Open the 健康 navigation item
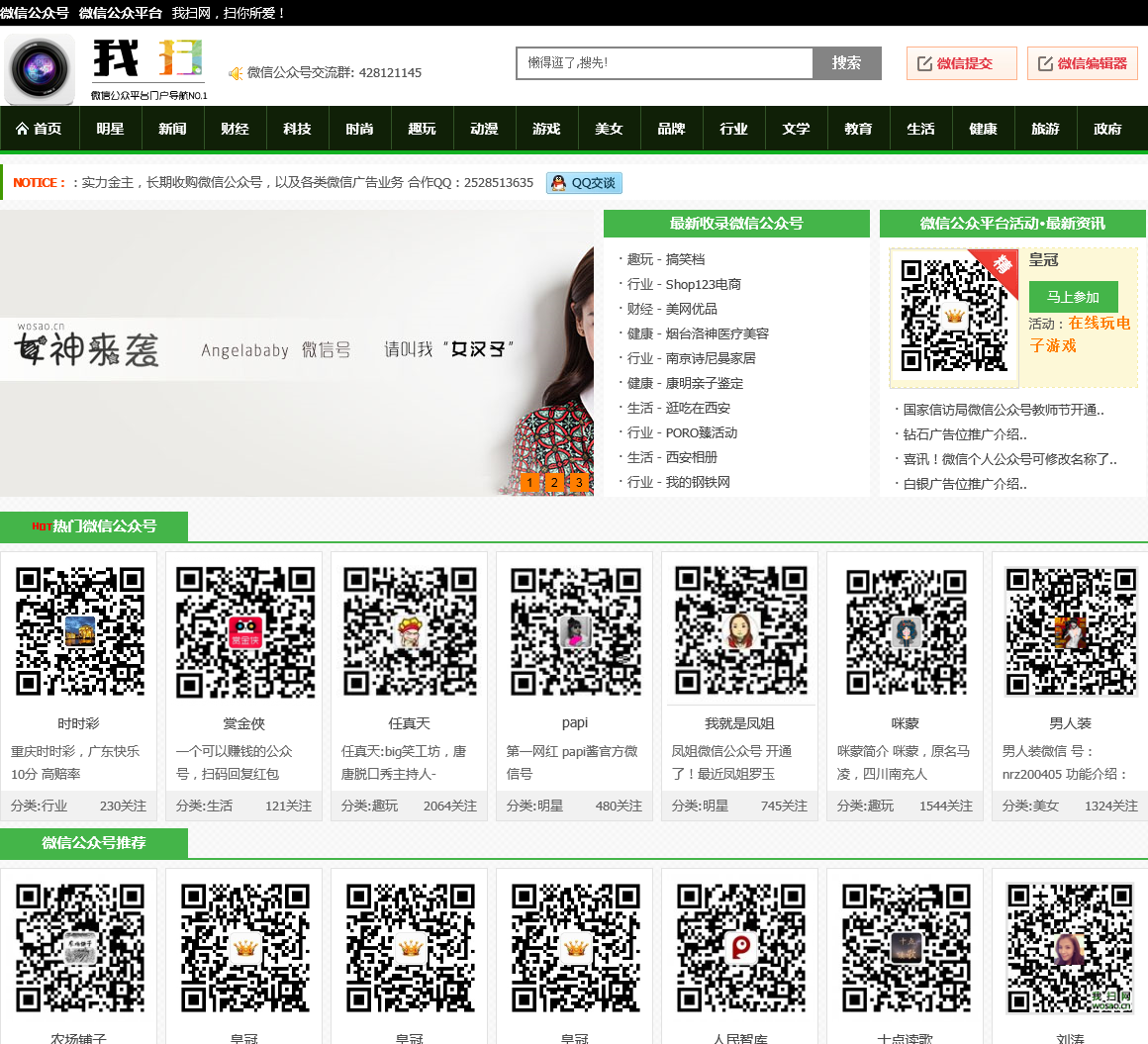1148x1044 pixels. point(983,129)
